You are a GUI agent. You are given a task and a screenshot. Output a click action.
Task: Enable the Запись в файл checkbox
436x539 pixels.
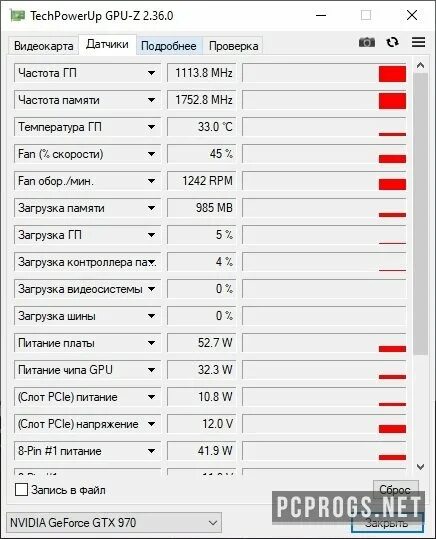[x=21, y=490]
